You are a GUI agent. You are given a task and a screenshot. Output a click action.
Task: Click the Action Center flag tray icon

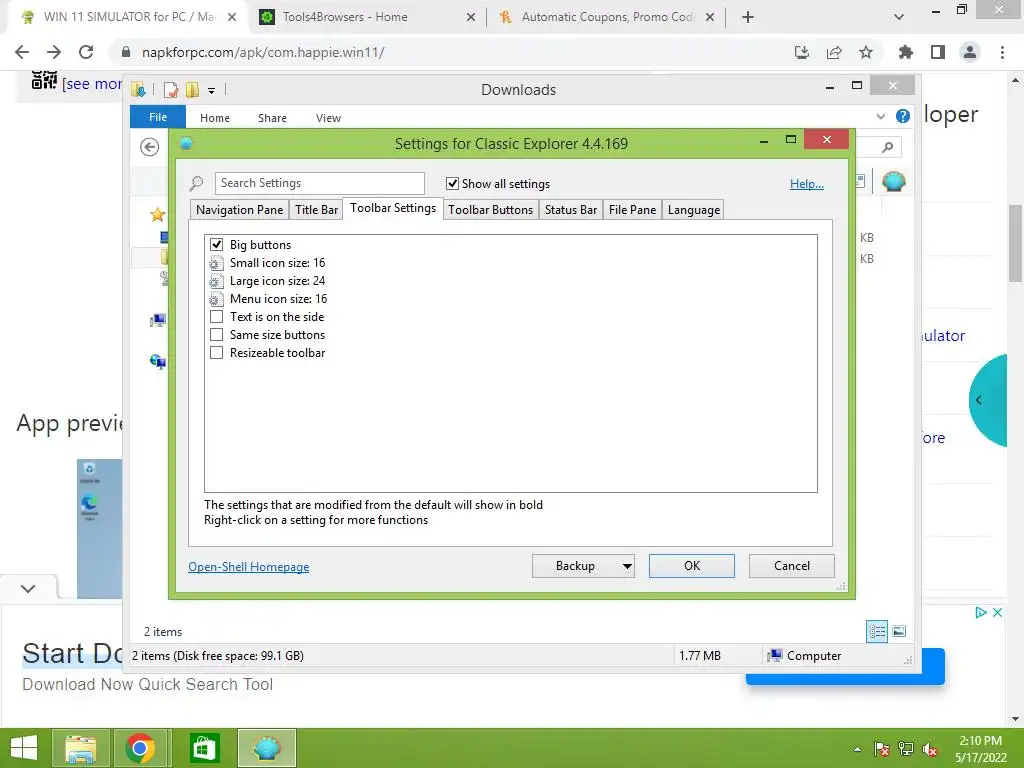coord(882,750)
